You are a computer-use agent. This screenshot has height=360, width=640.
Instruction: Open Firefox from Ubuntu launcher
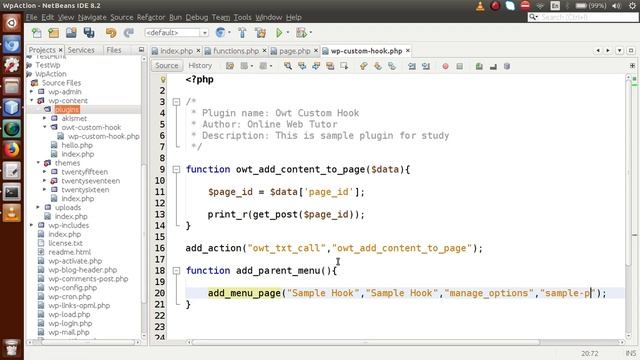point(11,149)
